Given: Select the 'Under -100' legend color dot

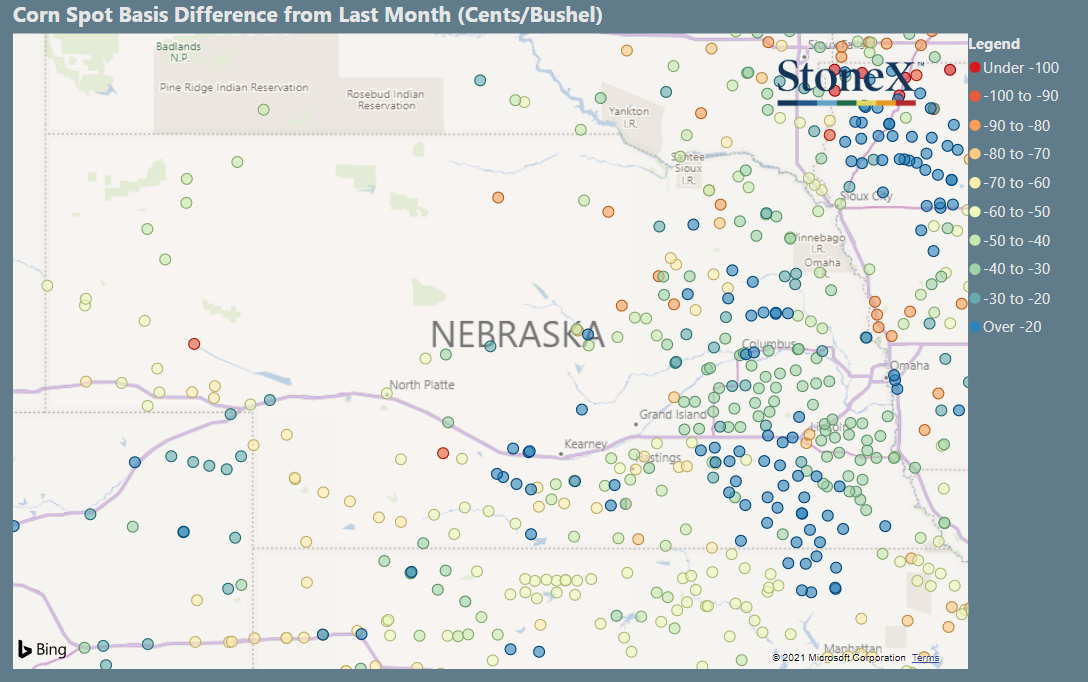Looking at the screenshot, I should pyautogui.click(x=975, y=68).
